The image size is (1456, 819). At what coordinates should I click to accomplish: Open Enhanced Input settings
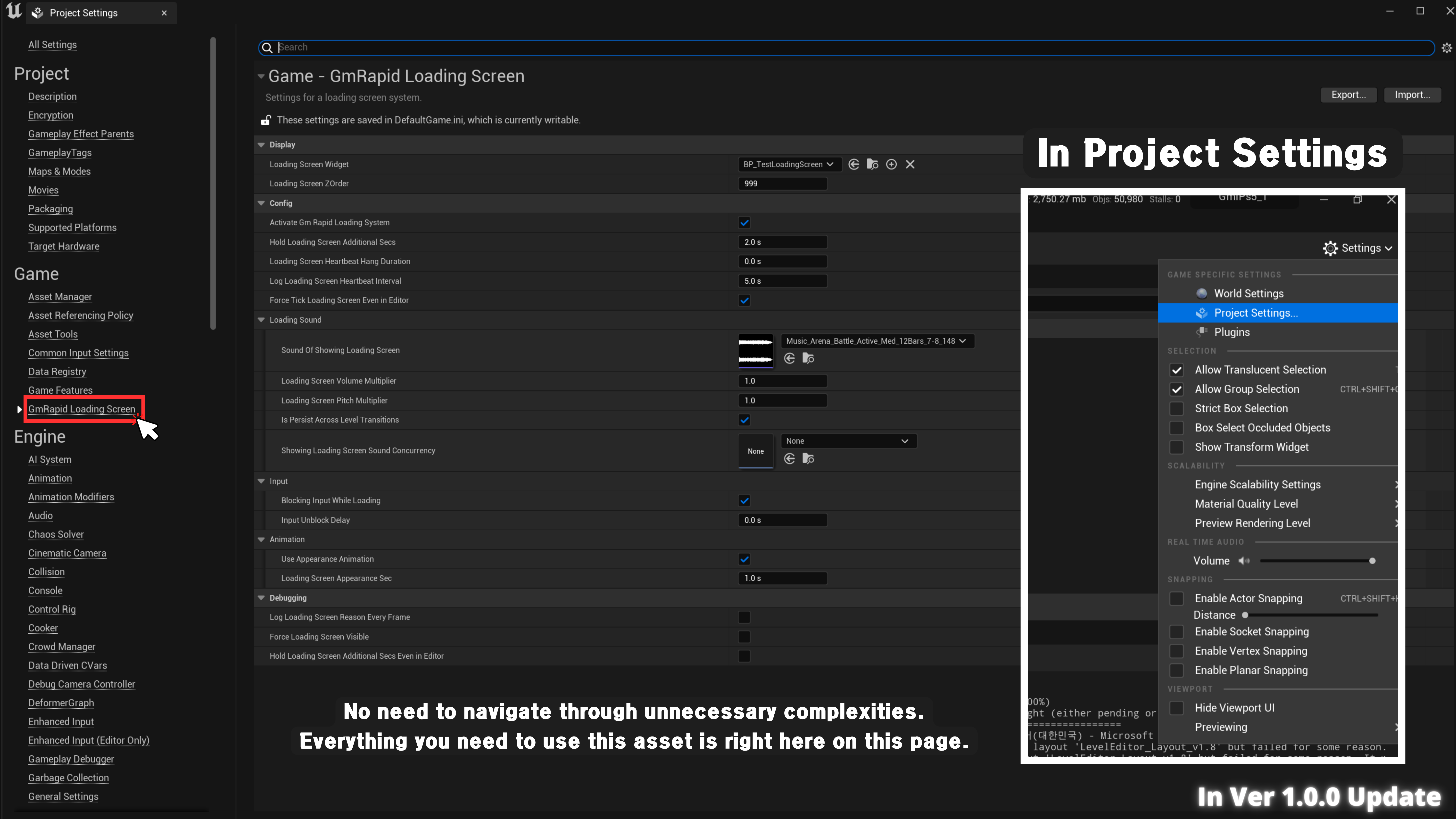point(61,722)
